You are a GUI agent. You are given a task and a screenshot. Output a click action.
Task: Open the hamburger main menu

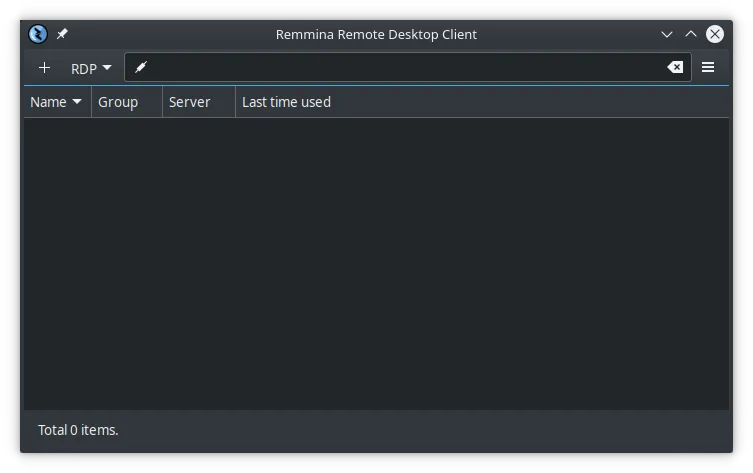pyautogui.click(x=708, y=68)
